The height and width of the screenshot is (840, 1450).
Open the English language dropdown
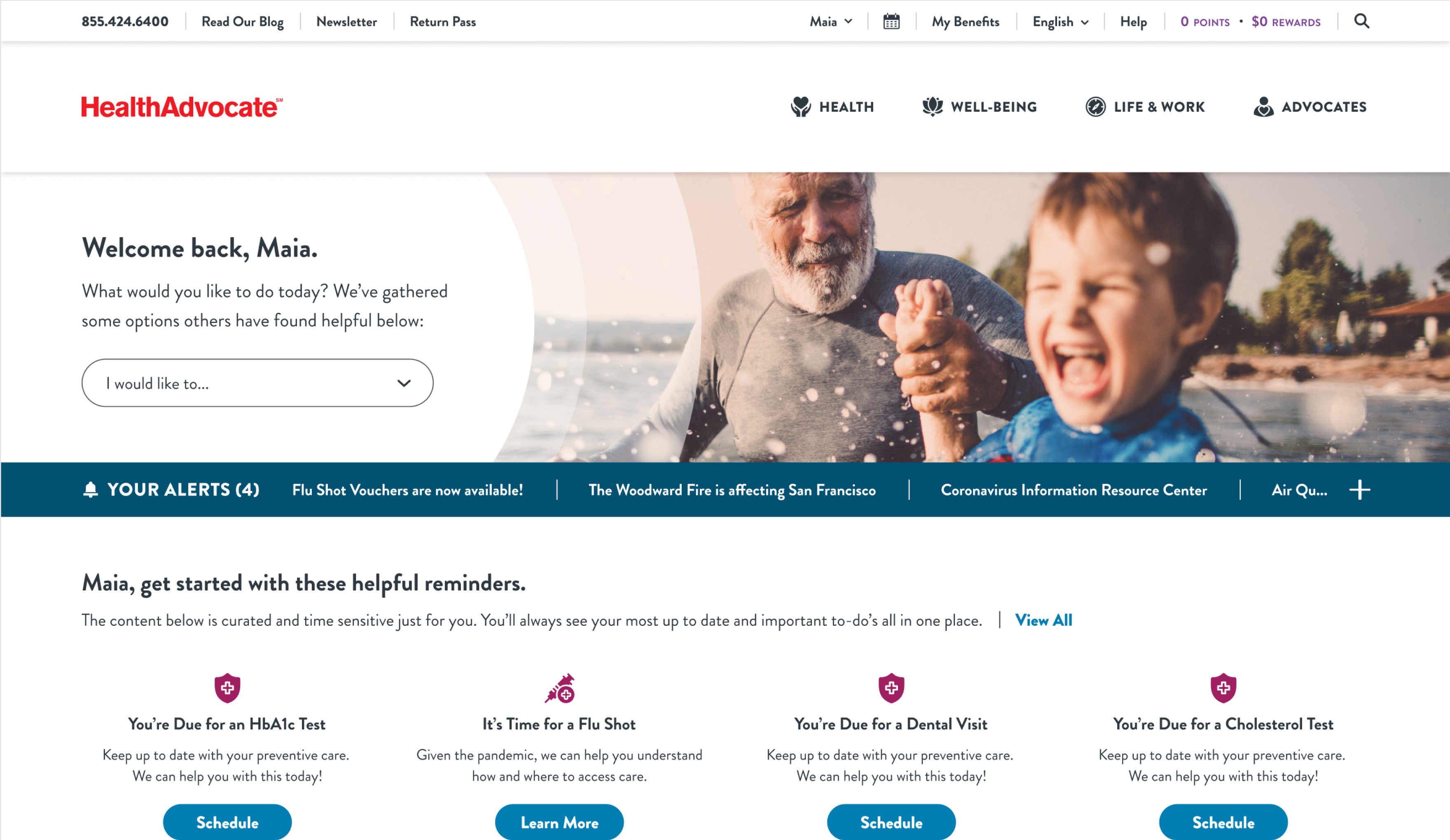[x=1060, y=22]
